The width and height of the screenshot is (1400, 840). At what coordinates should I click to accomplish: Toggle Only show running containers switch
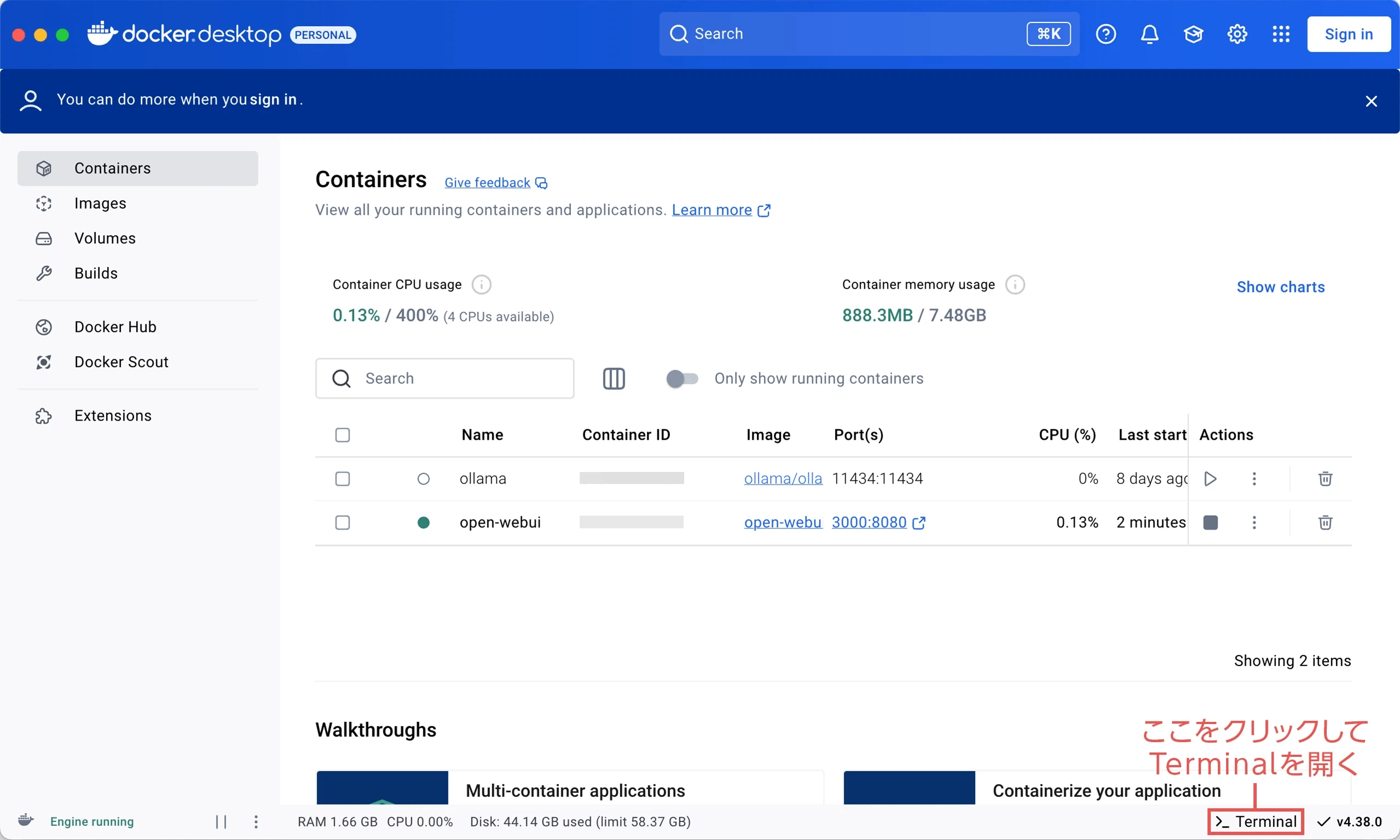[682, 378]
